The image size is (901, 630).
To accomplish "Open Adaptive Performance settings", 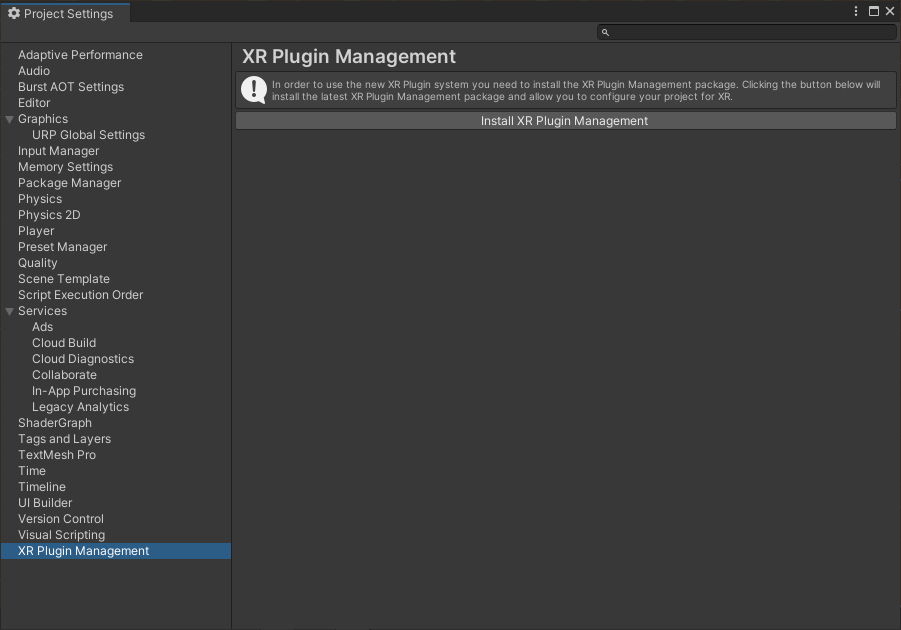I will point(80,55).
